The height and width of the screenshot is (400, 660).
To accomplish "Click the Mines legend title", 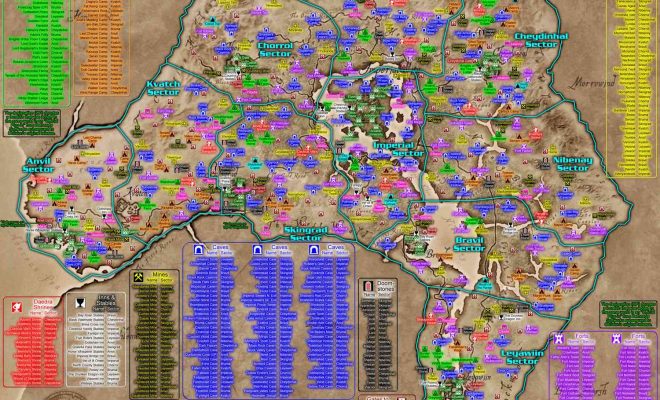I will pyautogui.click(x=160, y=275).
